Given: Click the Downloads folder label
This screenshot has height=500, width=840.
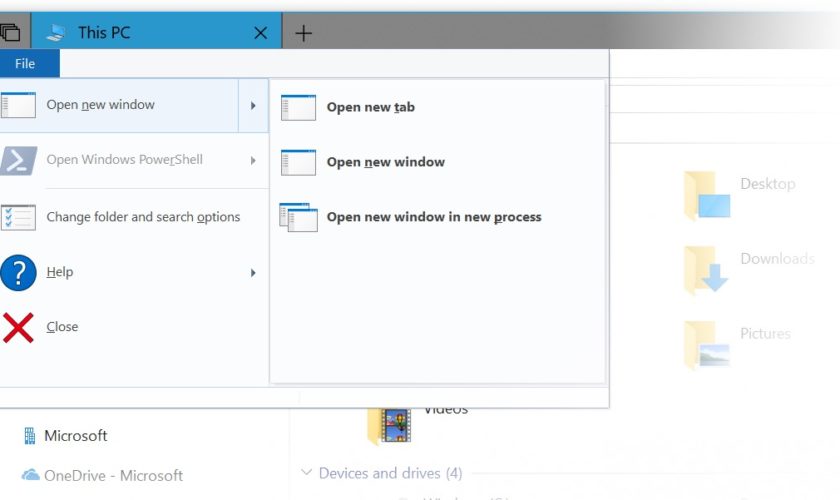Looking at the screenshot, I should [777, 259].
